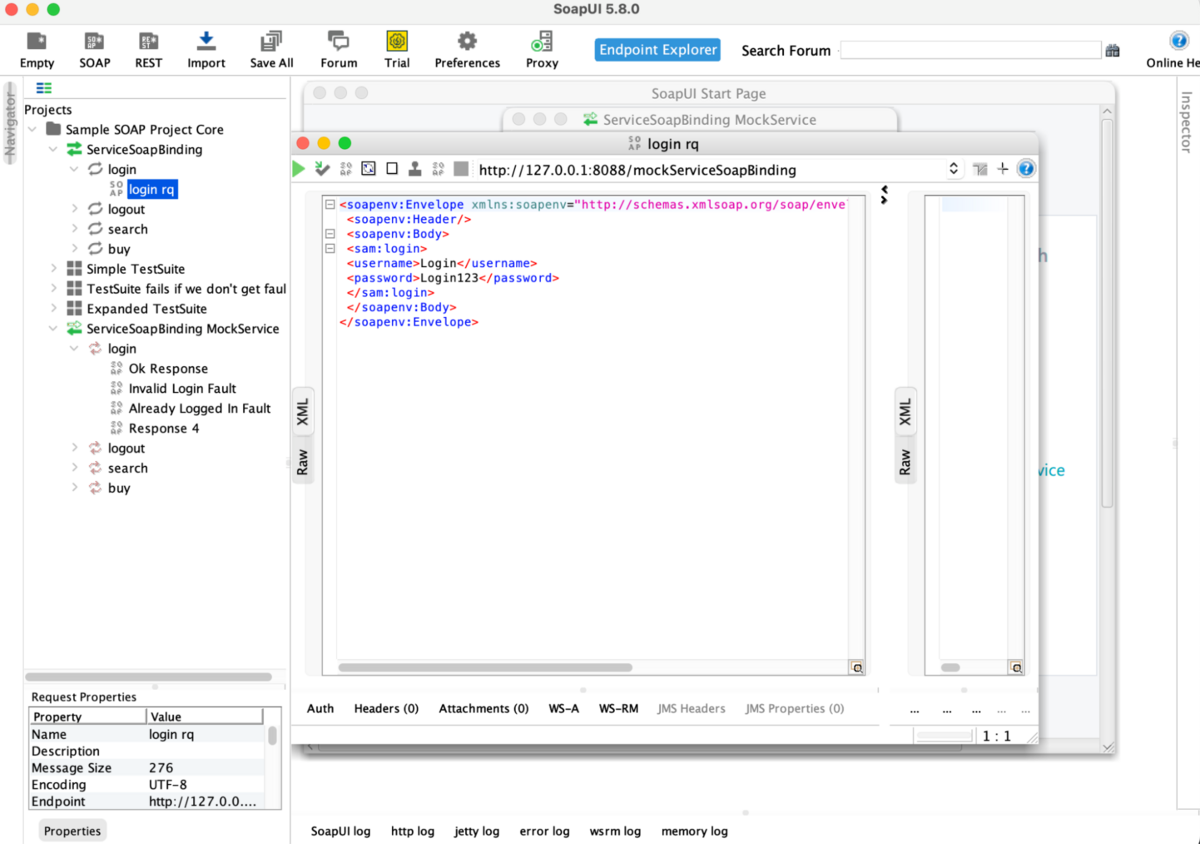
Task: Open the Online Help icon
Action: (x=1179, y=41)
